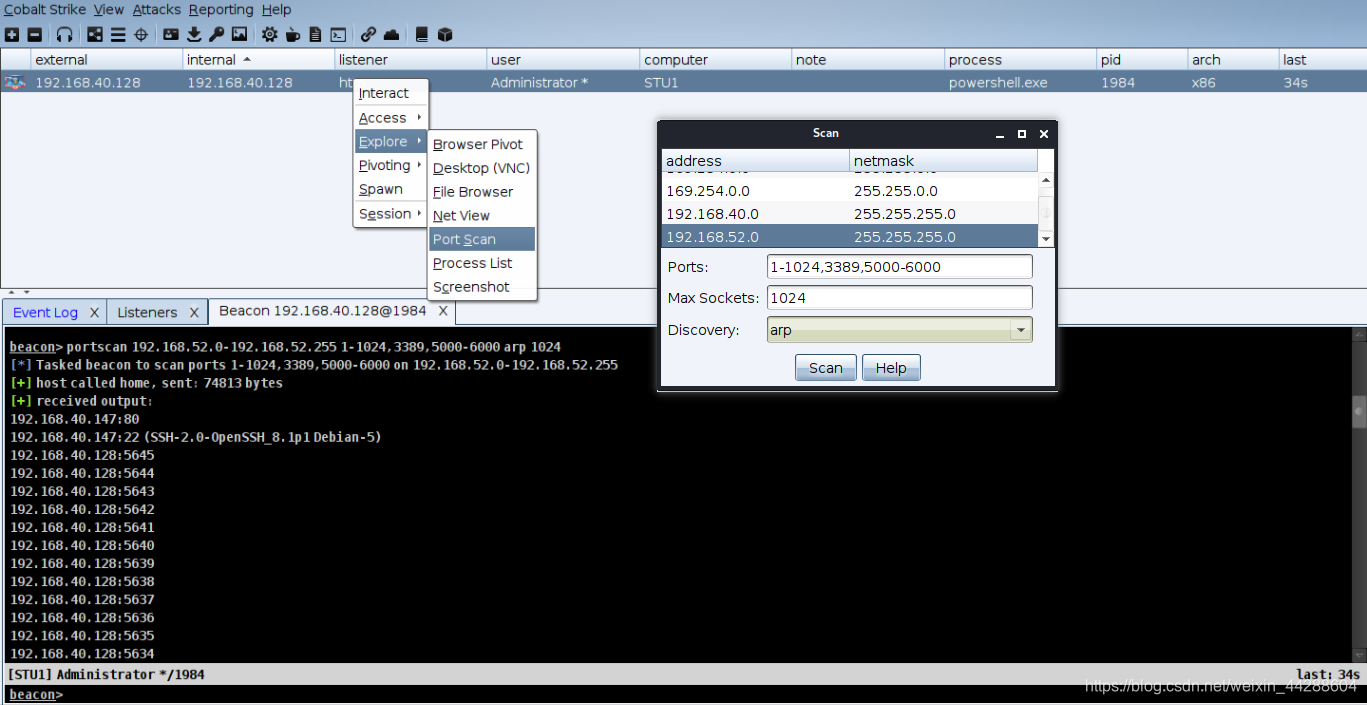1367x705 pixels.
Task: Close the Event Log tab
Action: [94, 313]
